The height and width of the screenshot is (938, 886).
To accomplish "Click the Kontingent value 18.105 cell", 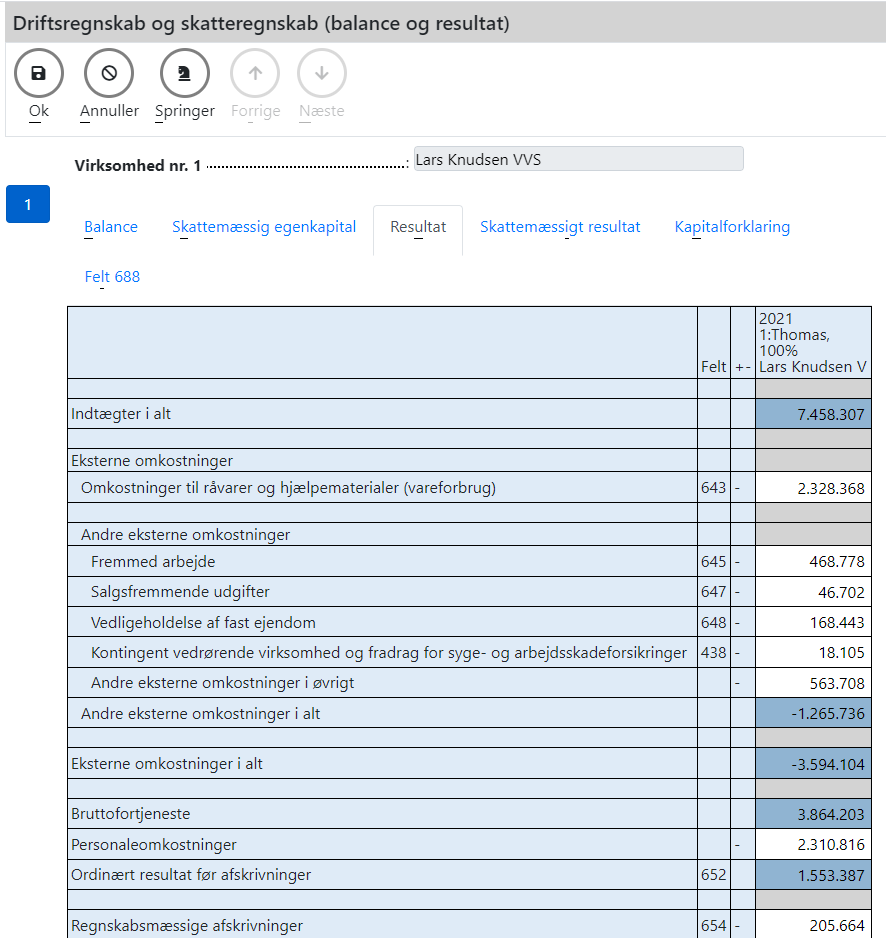I will point(812,653).
